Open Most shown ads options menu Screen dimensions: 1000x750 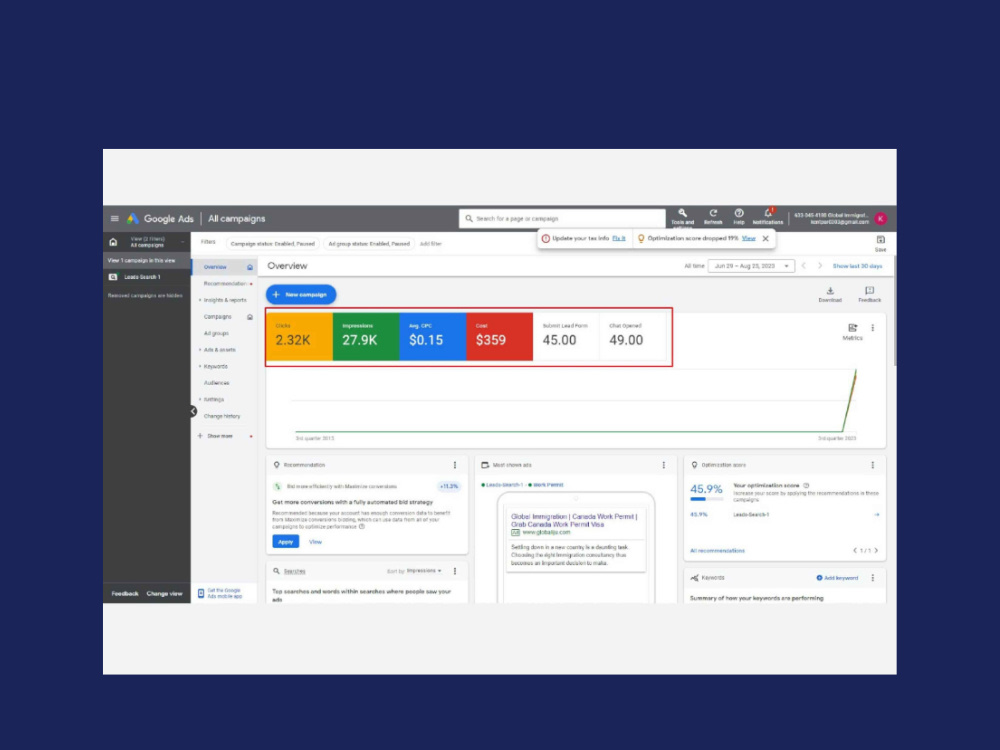pyautogui.click(x=664, y=465)
